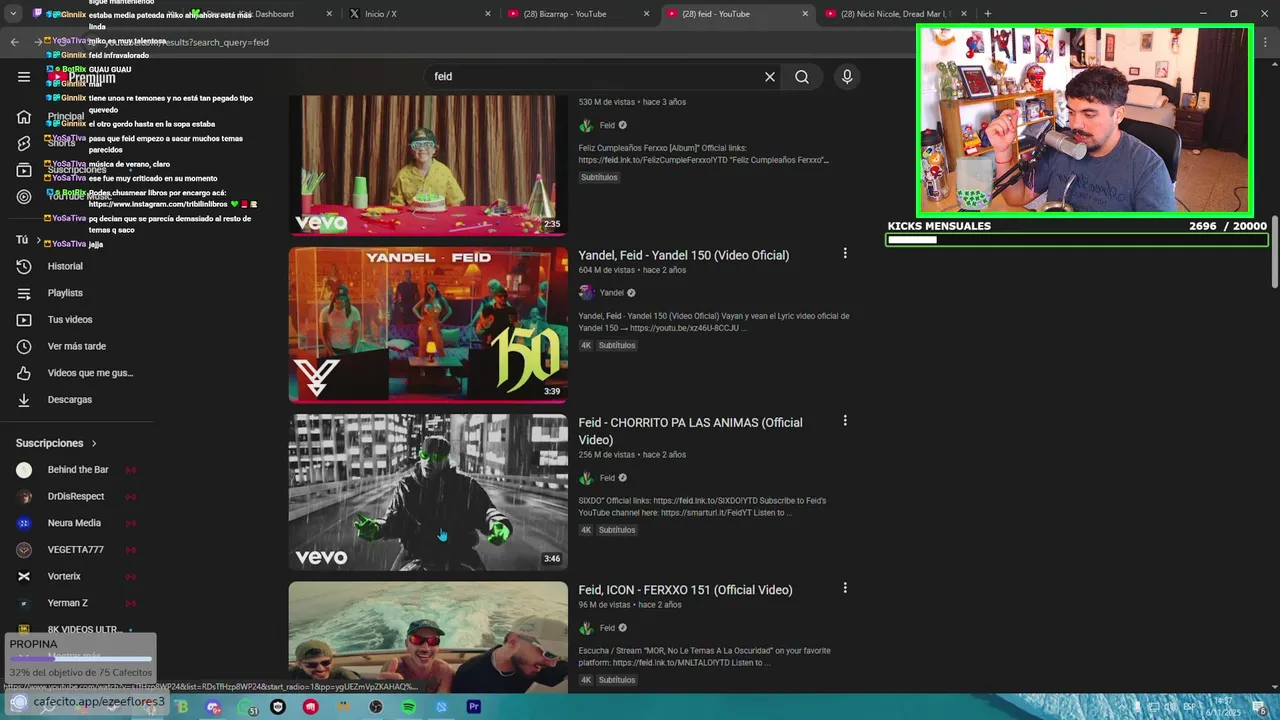Open the browser tab search dropdown
This screenshot has width=1280, height=720.
(x=13, y=14)
